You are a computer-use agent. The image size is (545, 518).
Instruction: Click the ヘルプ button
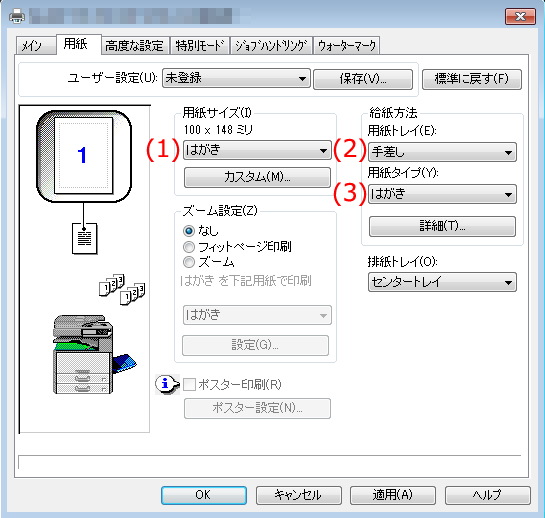click(488, 495)
